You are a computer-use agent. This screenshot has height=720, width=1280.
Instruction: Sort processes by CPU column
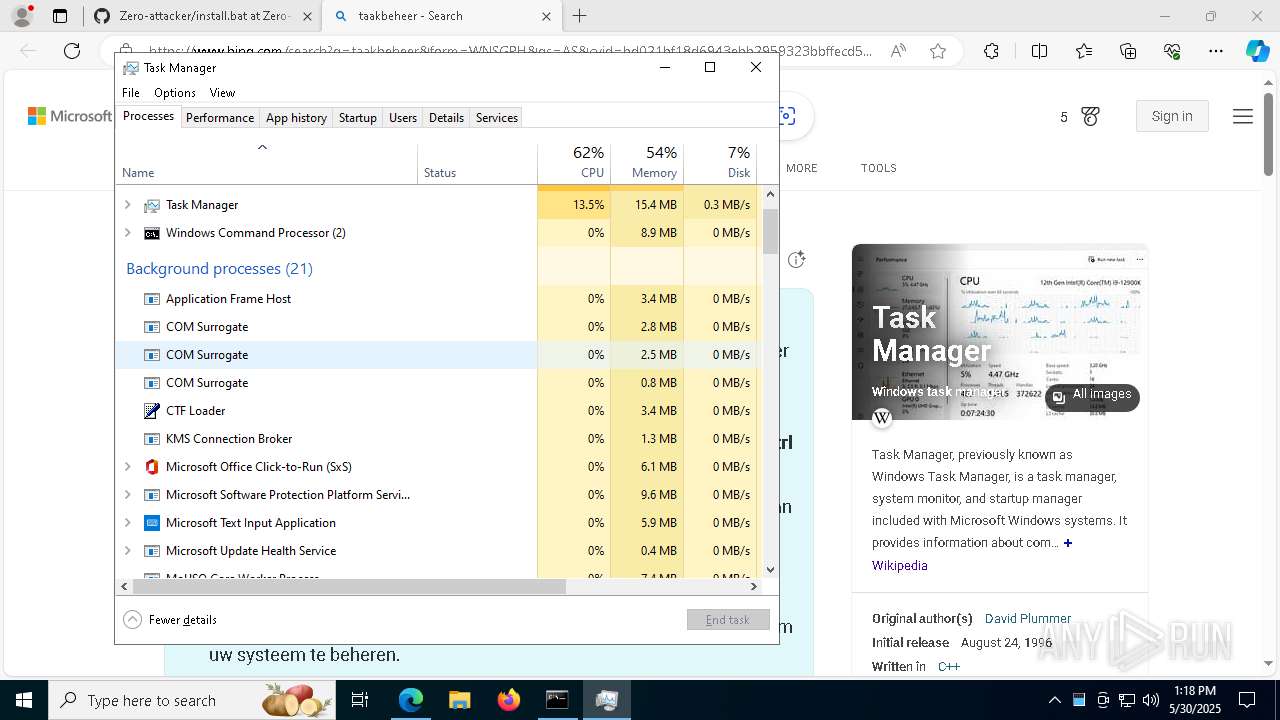click(x=573, y=164)
